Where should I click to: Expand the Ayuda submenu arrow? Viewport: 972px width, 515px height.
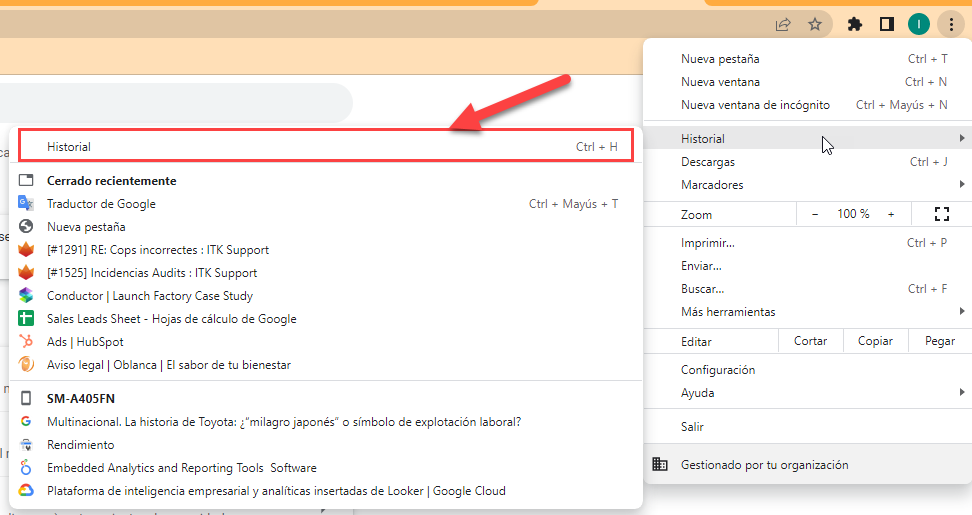click(961, 392)
